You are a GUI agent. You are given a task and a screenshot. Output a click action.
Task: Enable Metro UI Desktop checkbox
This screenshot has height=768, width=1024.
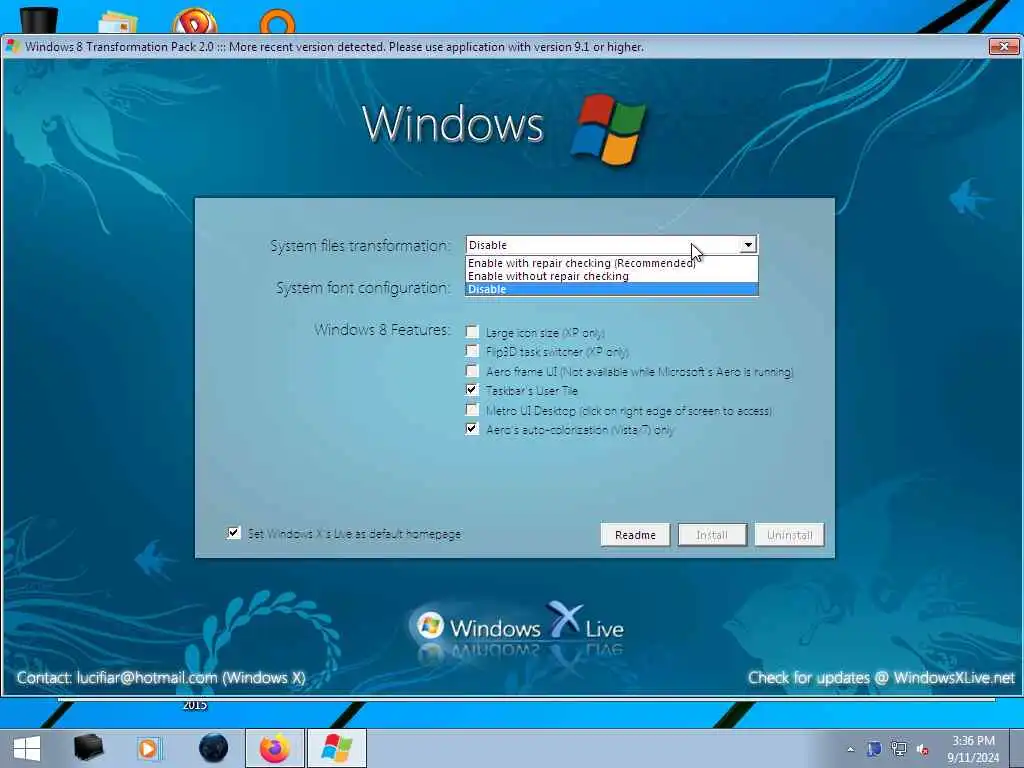[x=472, y=409]
